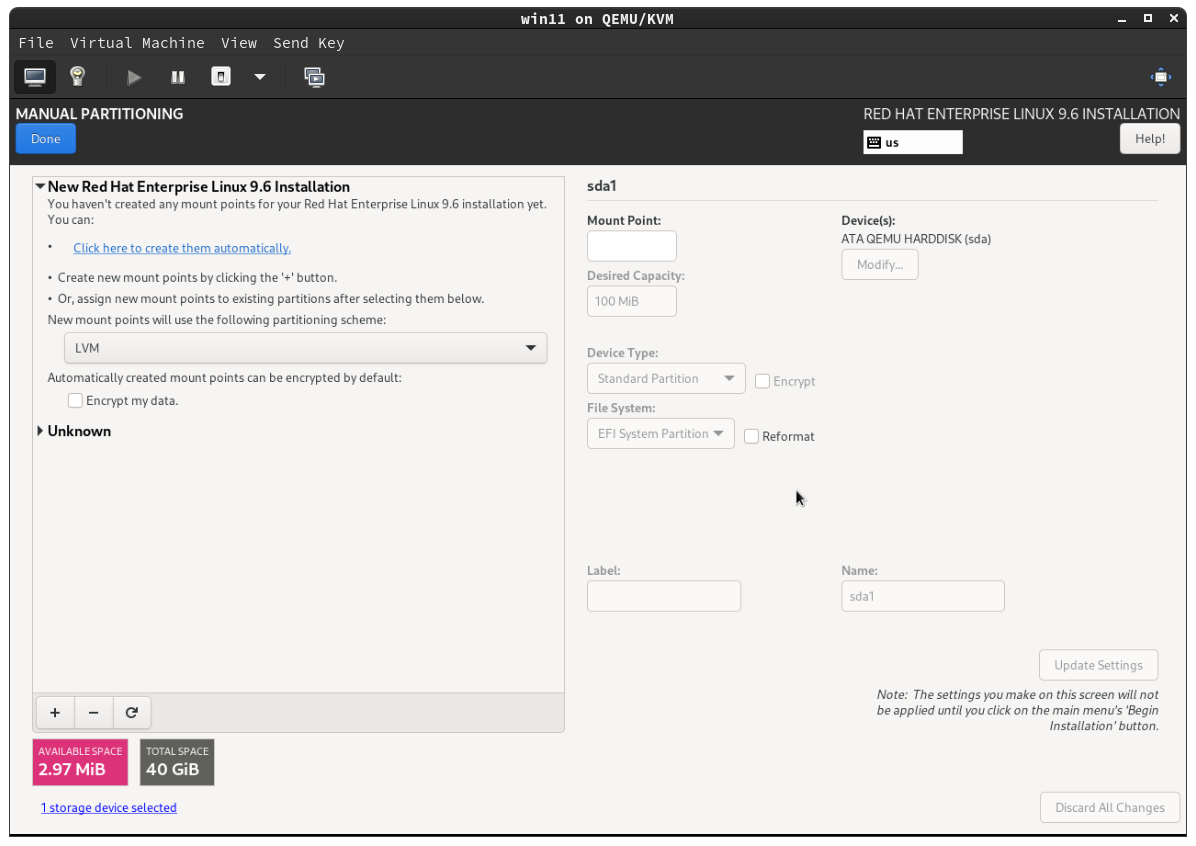Screen dimensions: 1196x846
Task: Power on the virtual machine
Action: pyautogui.click(x=134, y=77)
